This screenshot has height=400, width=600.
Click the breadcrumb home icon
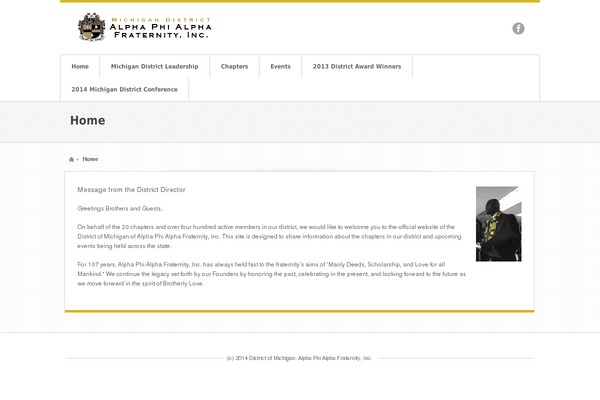[71, 159]
